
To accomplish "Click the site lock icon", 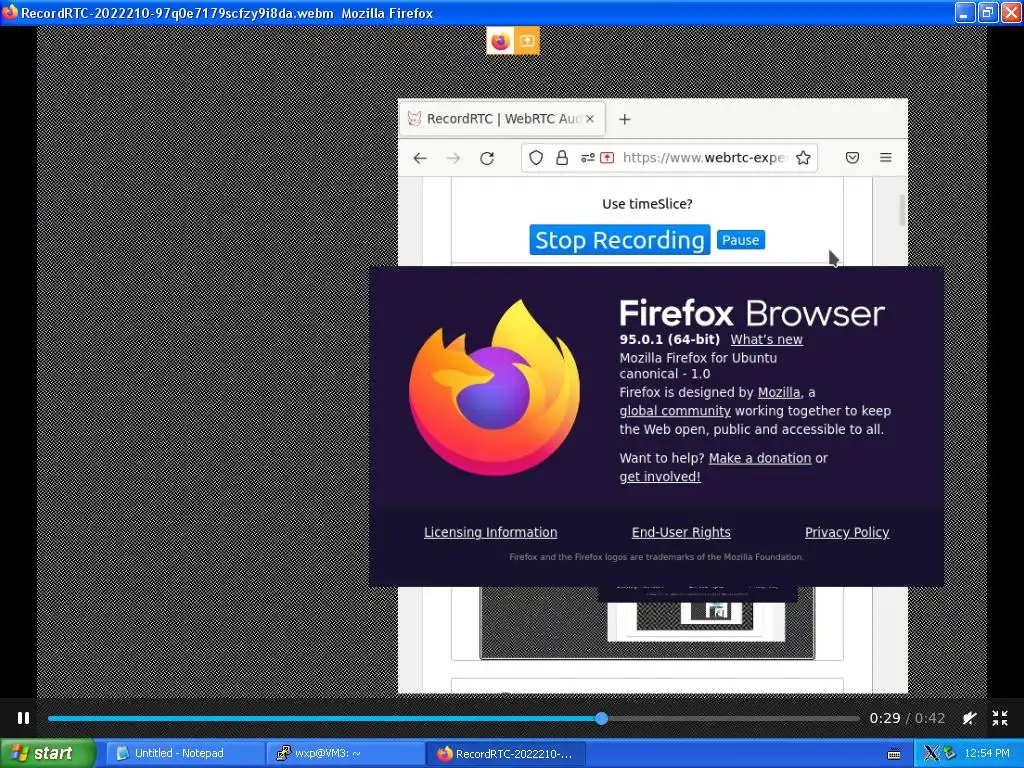I will coord(562,157).
